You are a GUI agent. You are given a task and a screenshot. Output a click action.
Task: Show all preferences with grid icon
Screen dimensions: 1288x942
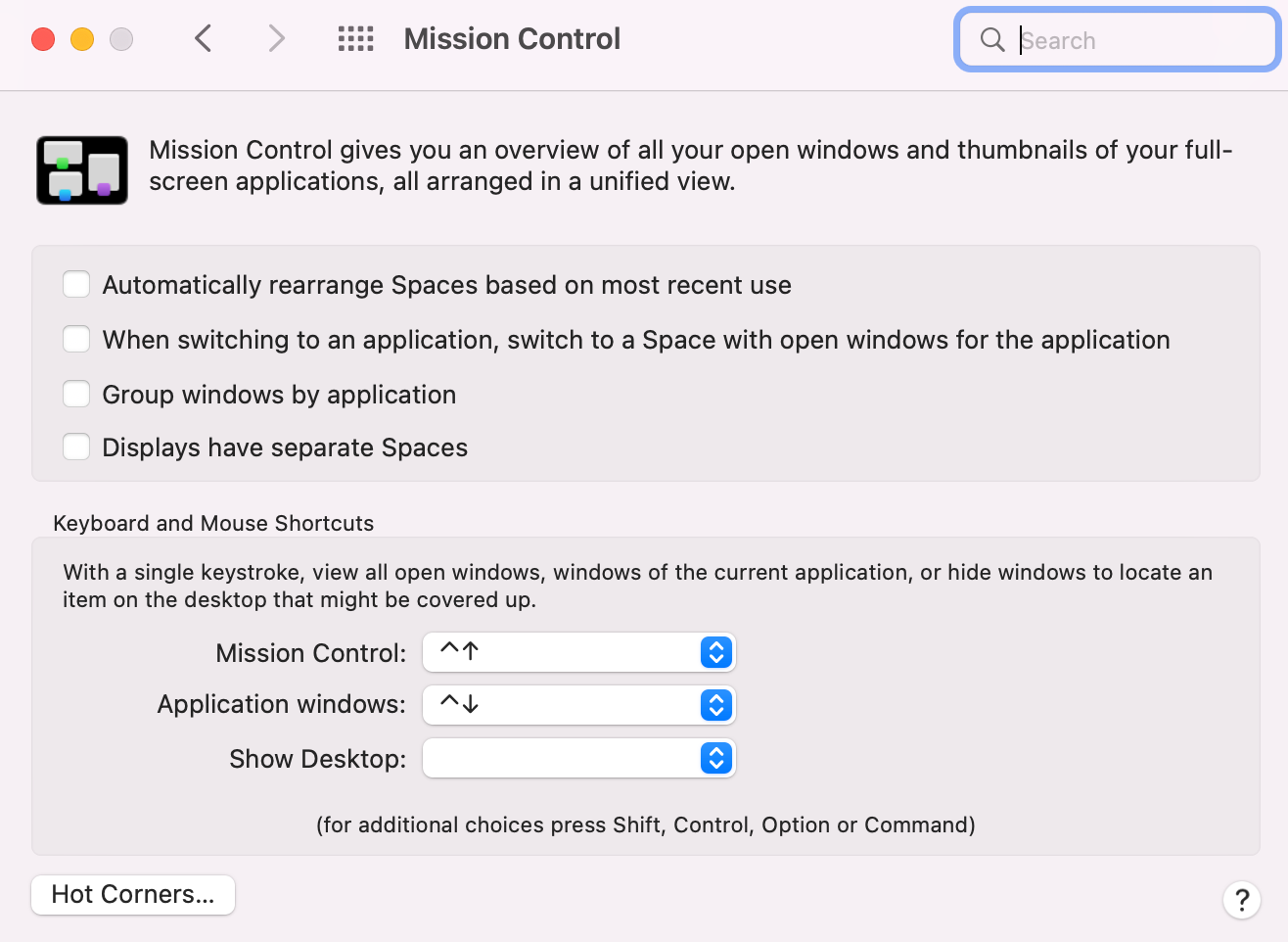point(355,39)
